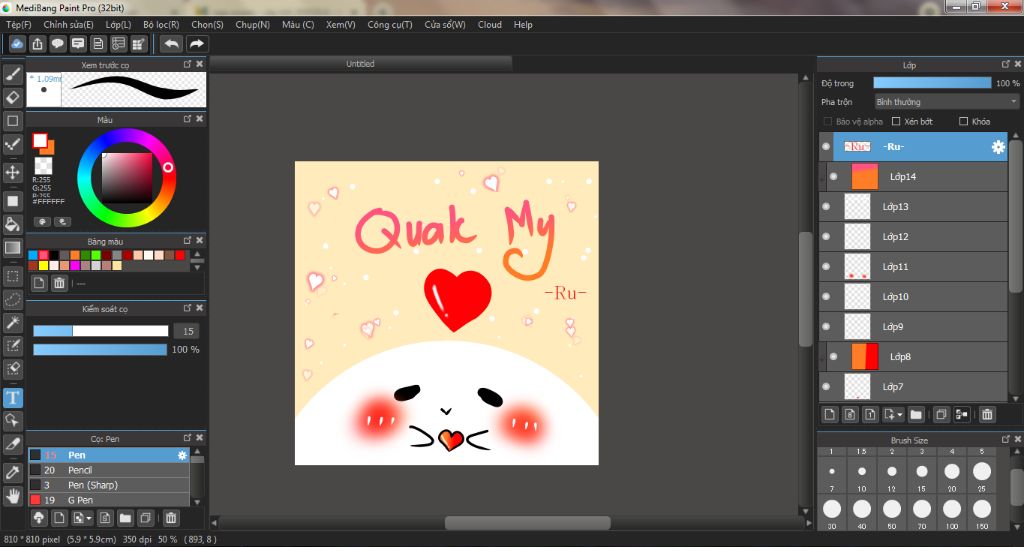Open settings gear of -Ru- layer
This screenshot has height=547, width=1024.
point(997,147)
